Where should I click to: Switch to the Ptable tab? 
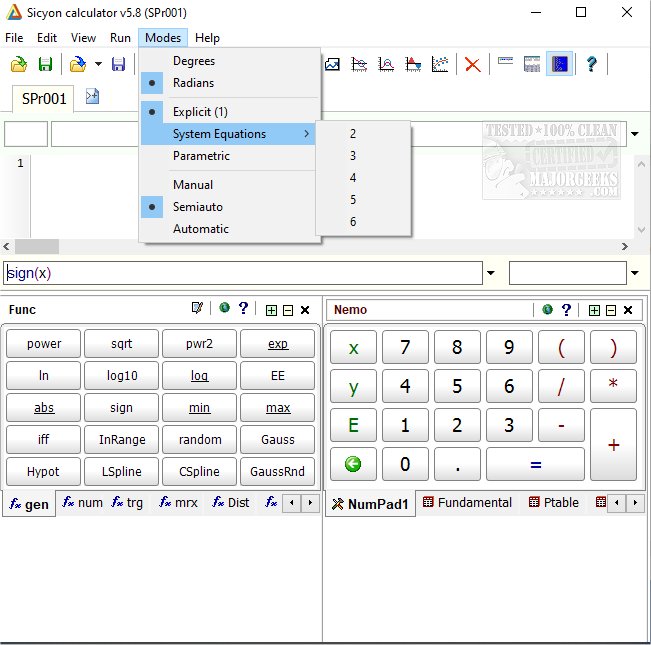coord(554,503)
